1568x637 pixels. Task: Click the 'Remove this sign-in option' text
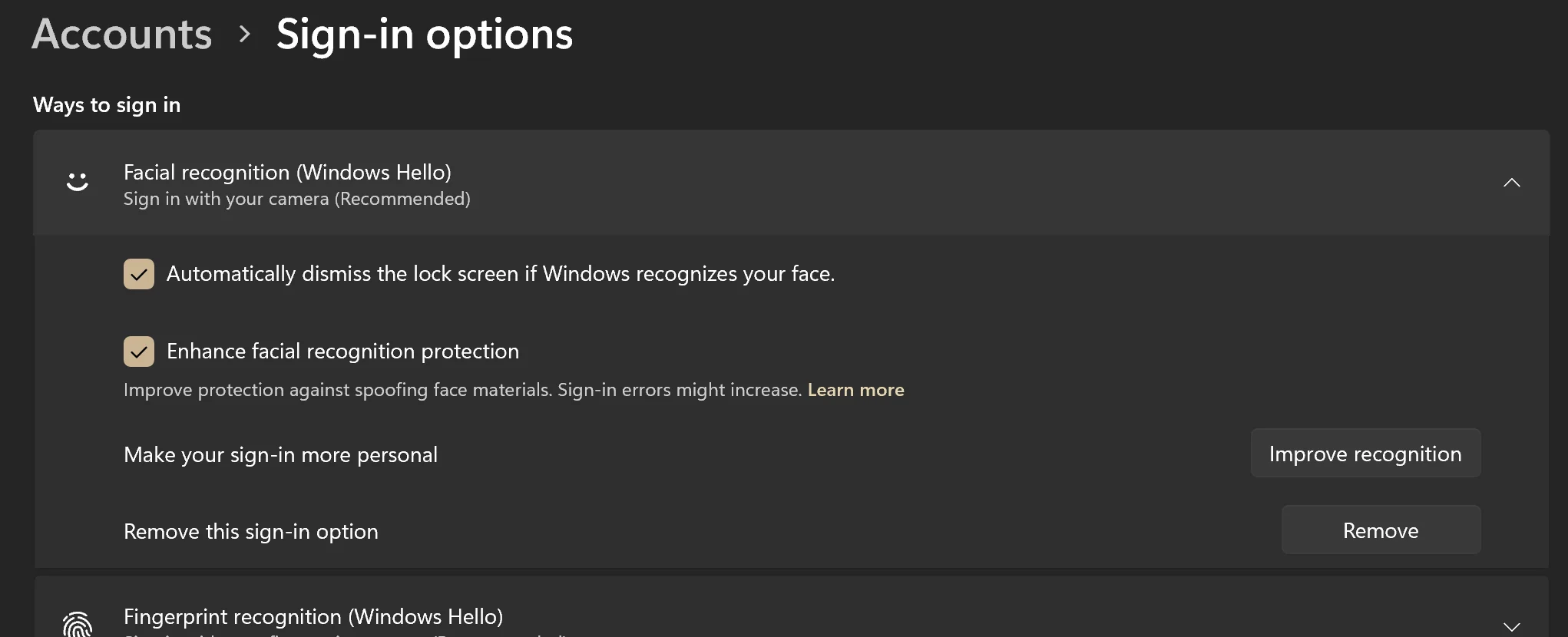[251, 531]
